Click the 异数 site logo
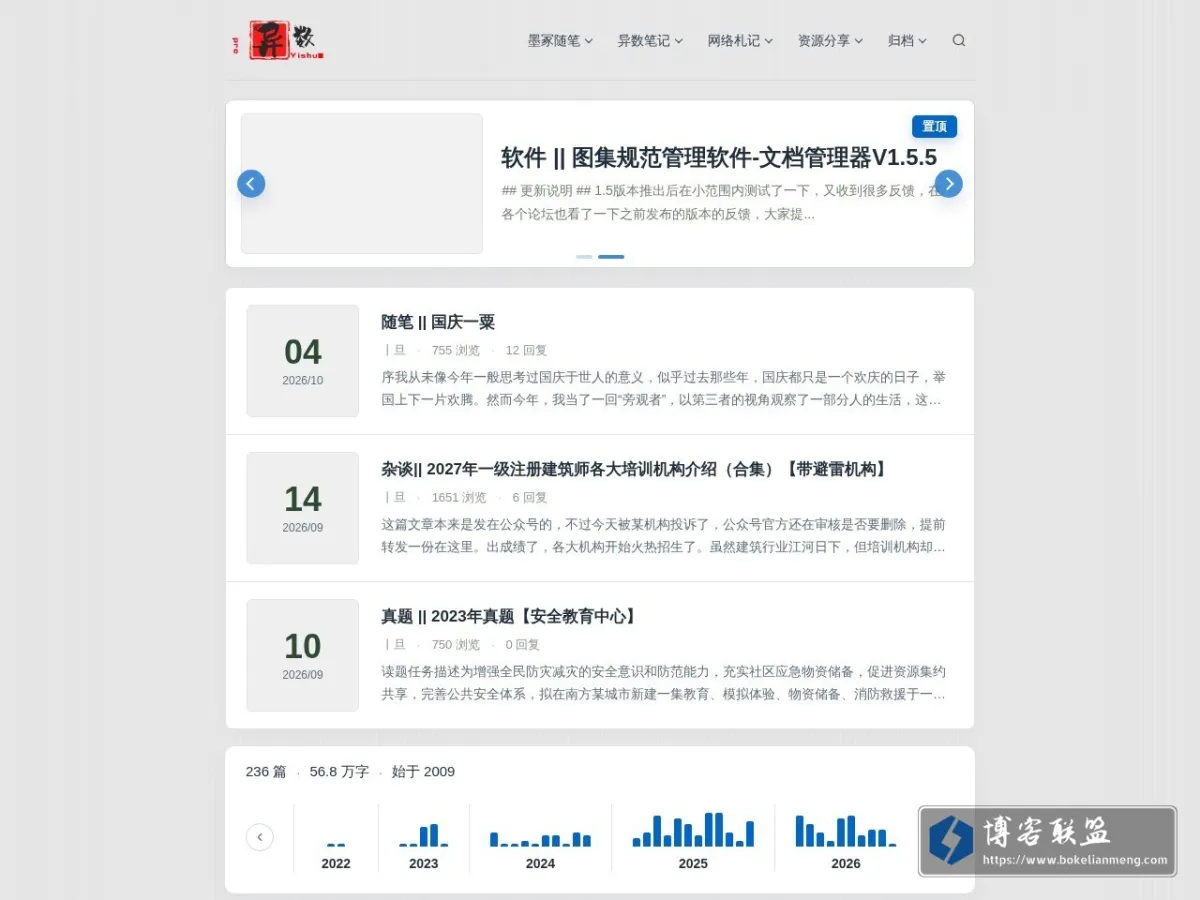1200x900 pixels. tap(279, 40)
